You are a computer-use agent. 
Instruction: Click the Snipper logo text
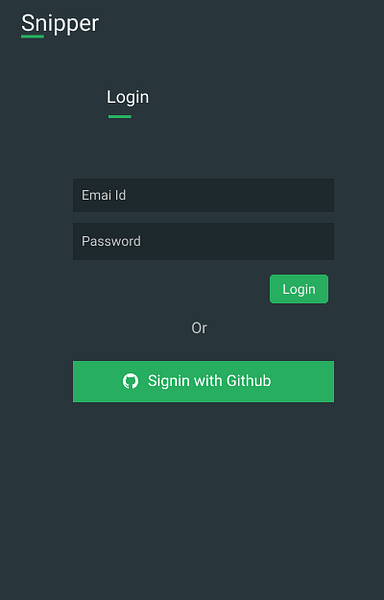pos(60,24)
